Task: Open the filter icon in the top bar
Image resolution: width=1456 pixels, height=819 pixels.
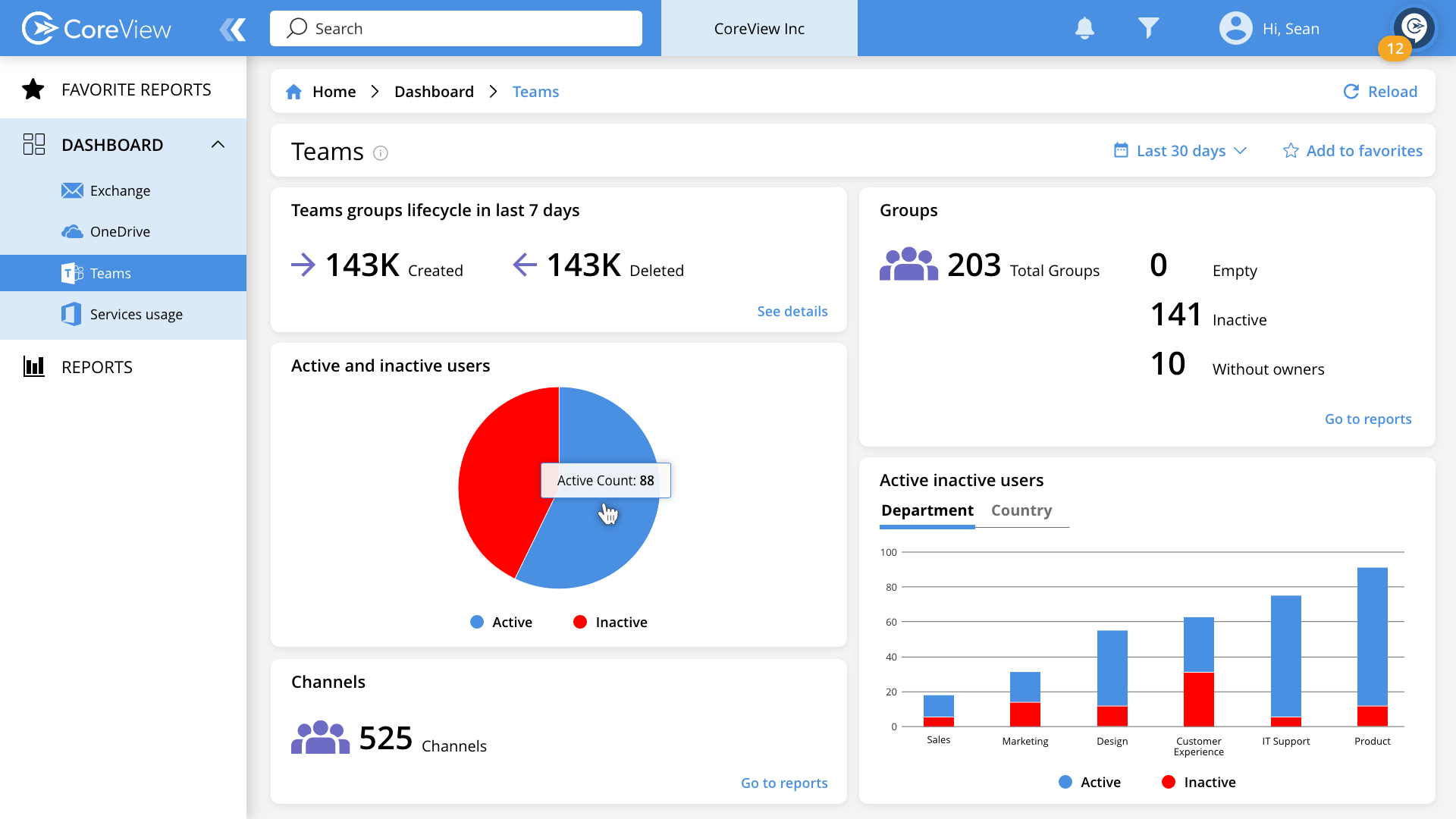Action: (1148, 28)
